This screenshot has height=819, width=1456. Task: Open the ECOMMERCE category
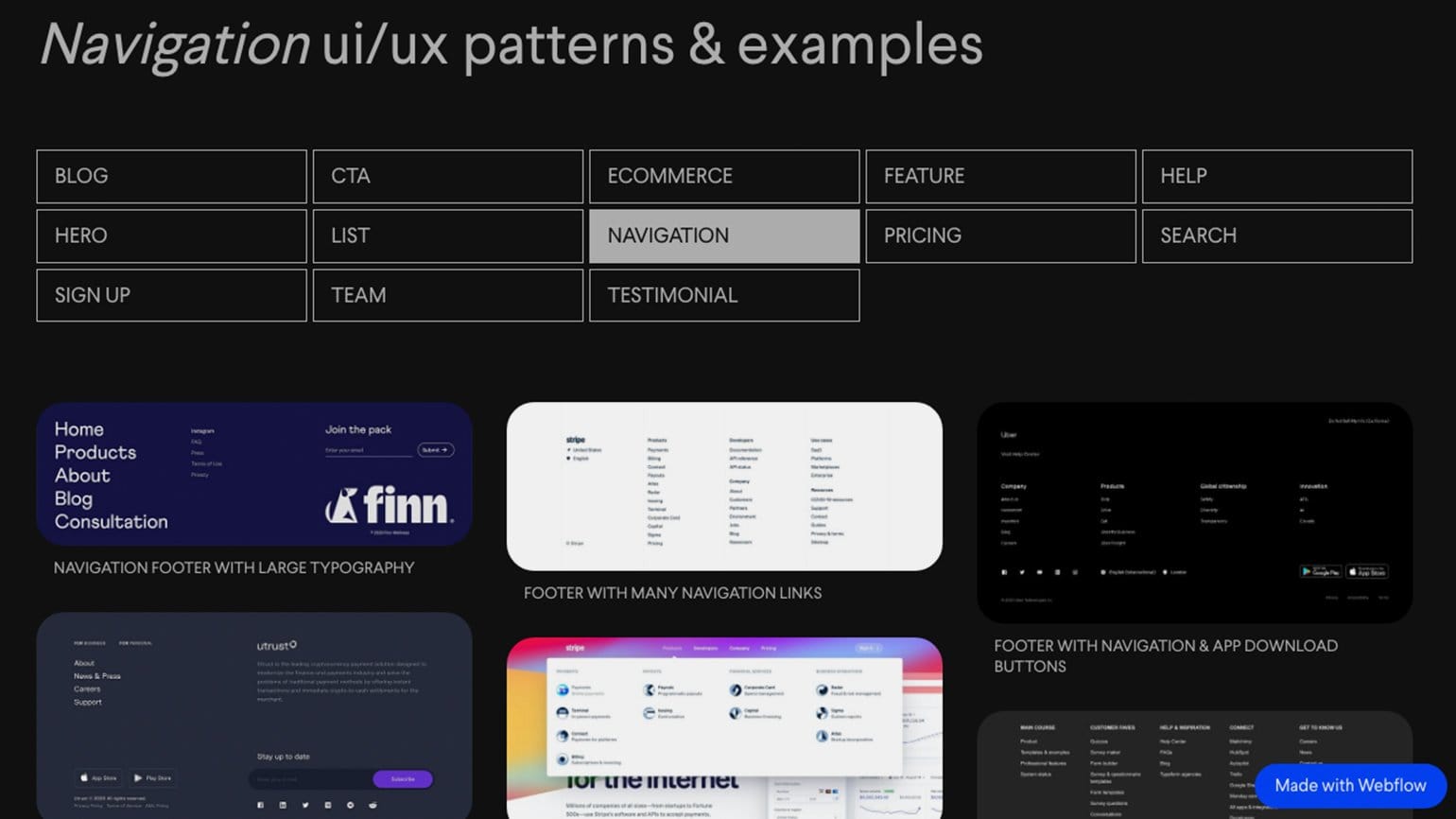(724, 177)
